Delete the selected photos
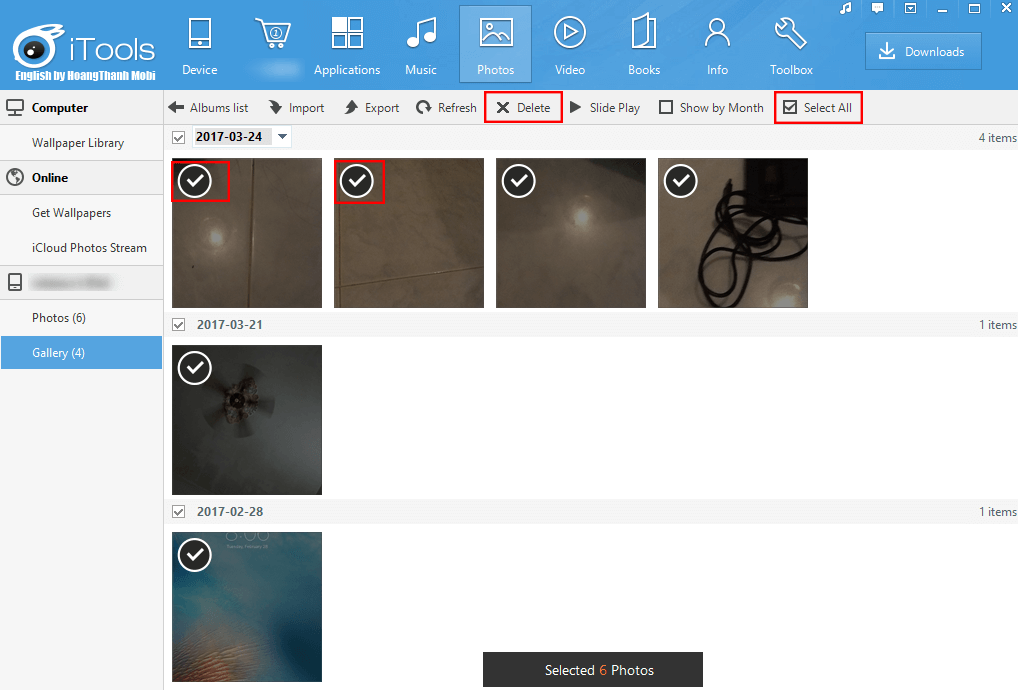The width and height of the screenshot is (1018, 690). pos(523,107)
